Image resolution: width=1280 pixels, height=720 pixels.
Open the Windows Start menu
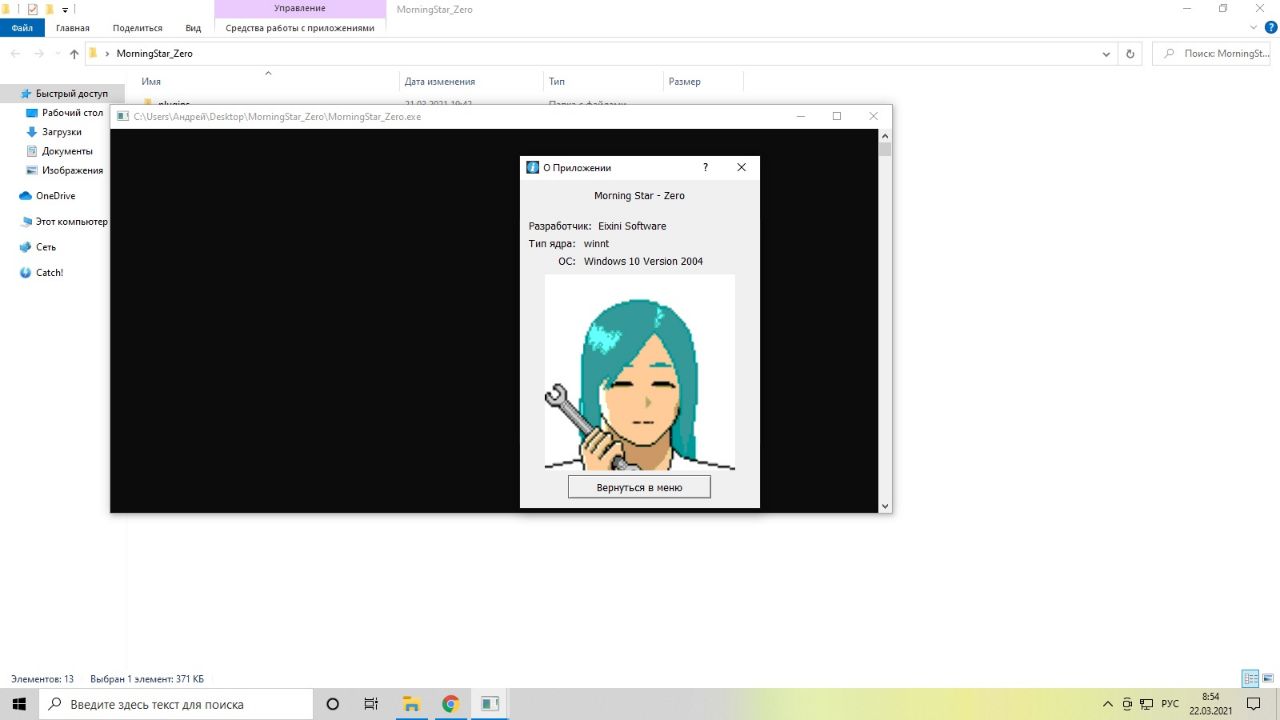[x=19, y=704]
